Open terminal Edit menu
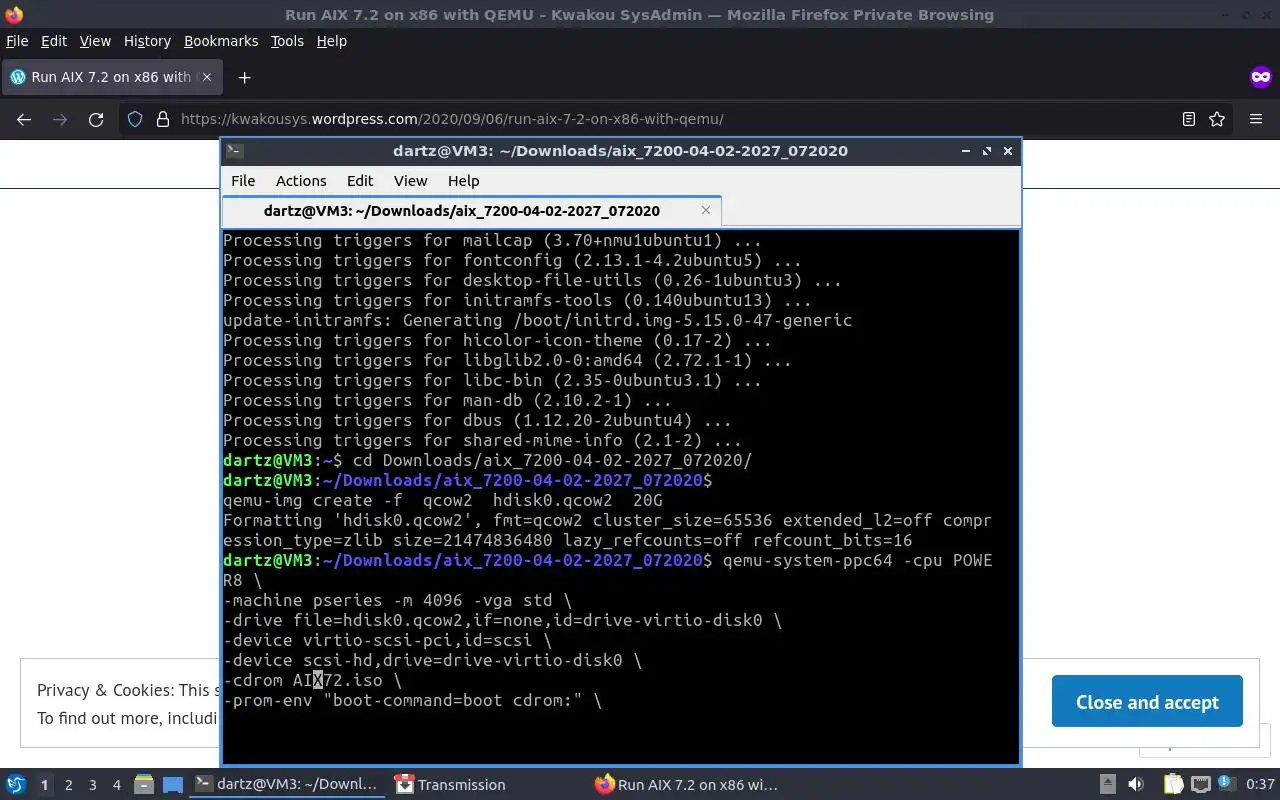This screenshot has height=800, width=1280. [360, 181]
